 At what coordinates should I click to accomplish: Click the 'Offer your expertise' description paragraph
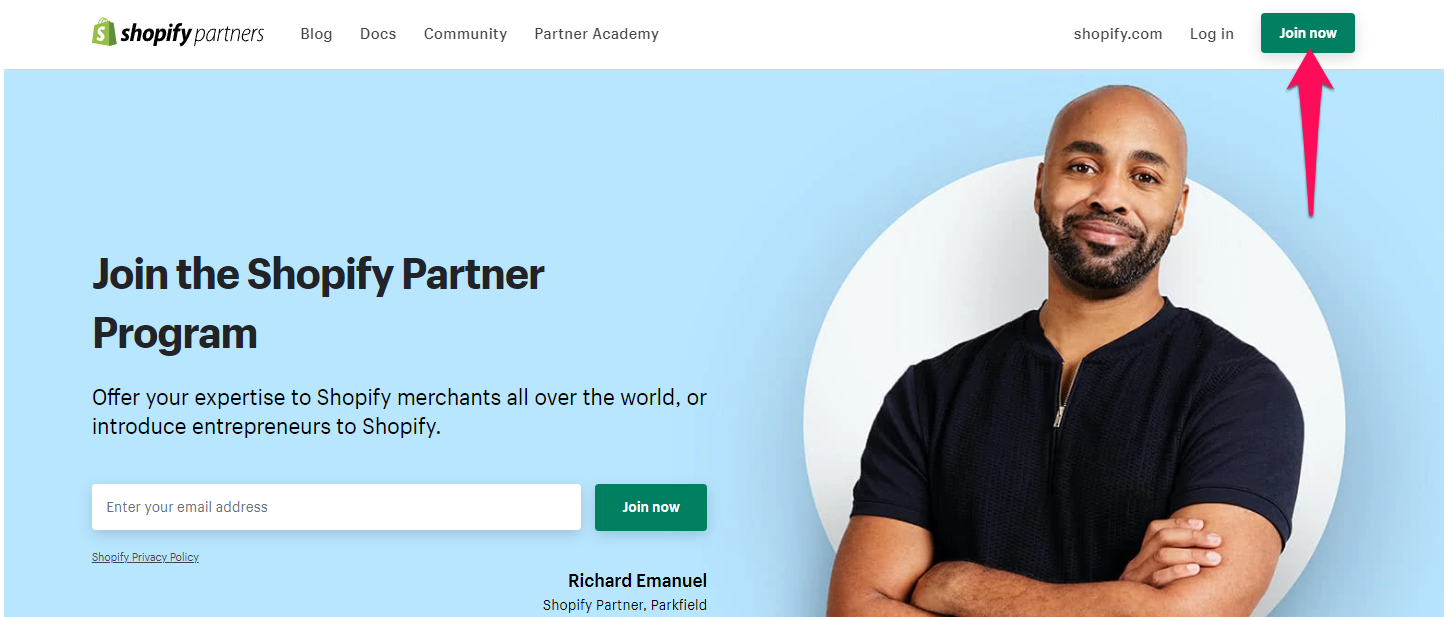coord(399,411)
